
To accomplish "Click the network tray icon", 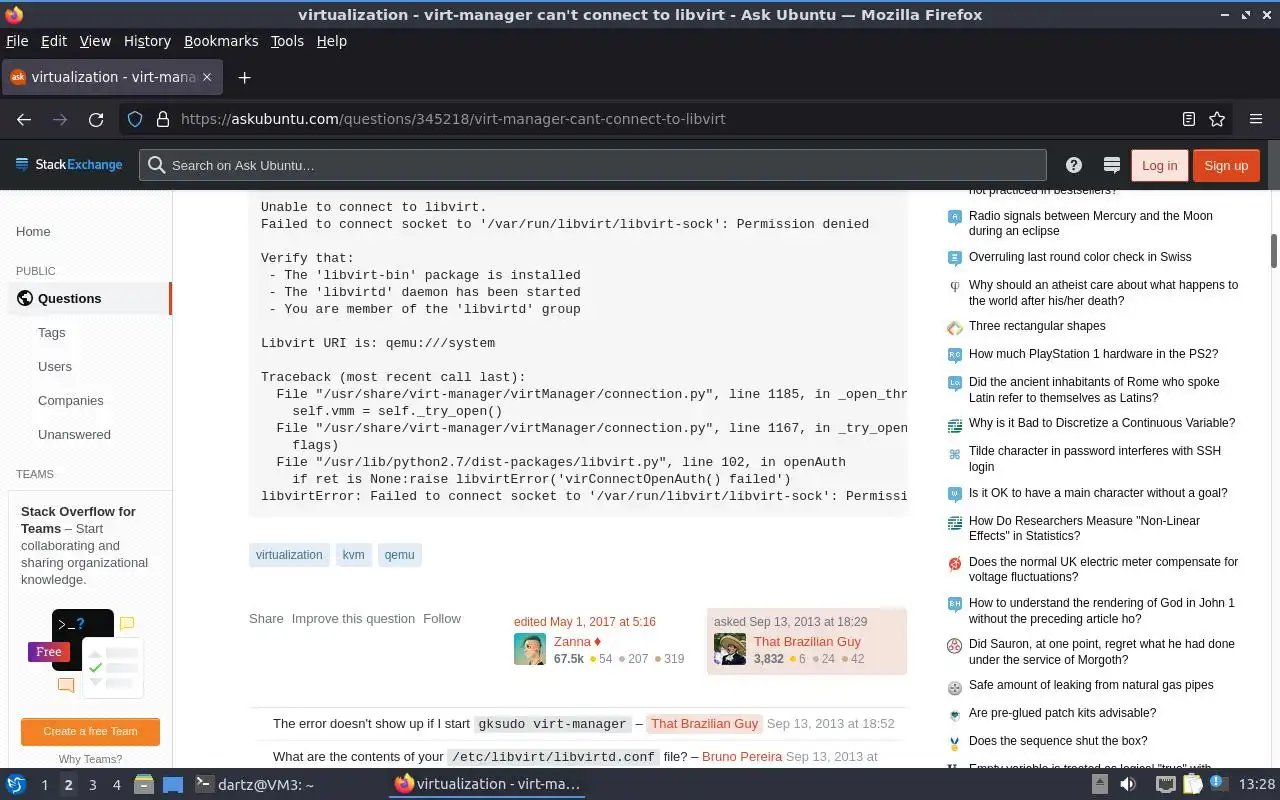I will tap(1165, 784).
